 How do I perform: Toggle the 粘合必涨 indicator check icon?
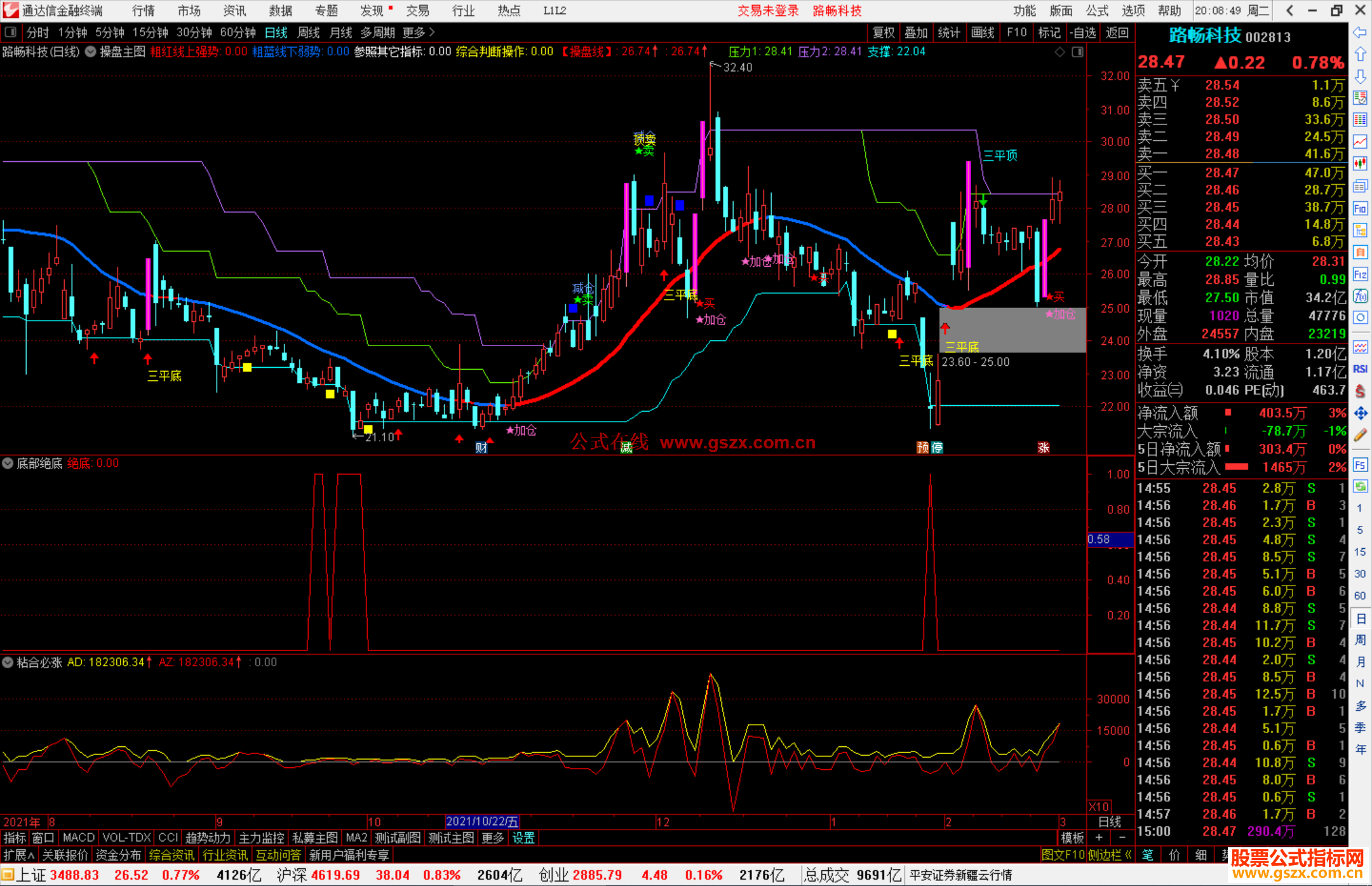coord(8,662)
